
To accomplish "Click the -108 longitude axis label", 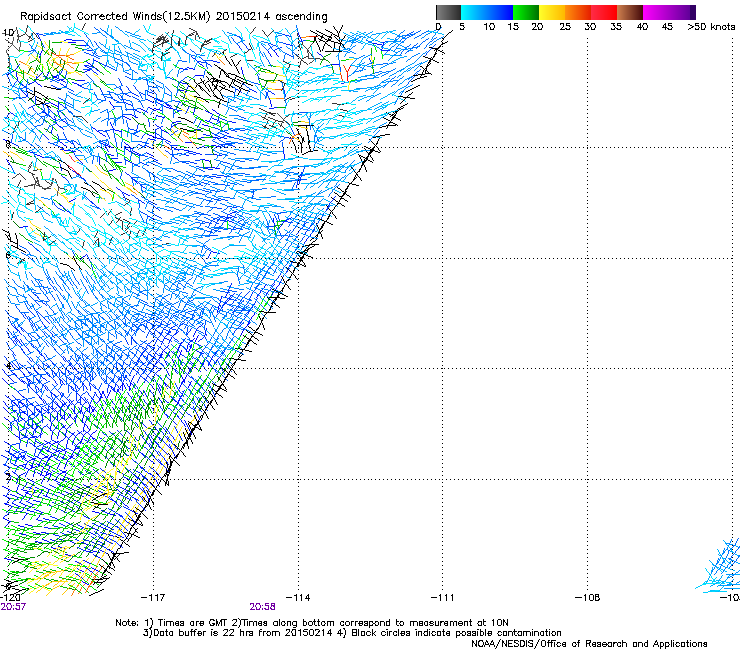I will 587,598.
